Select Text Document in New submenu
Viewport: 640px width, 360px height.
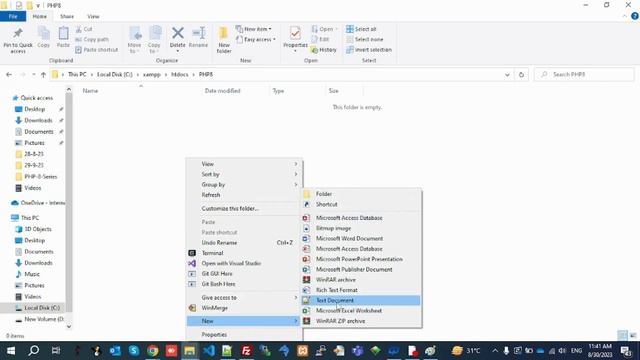(361, 300)
